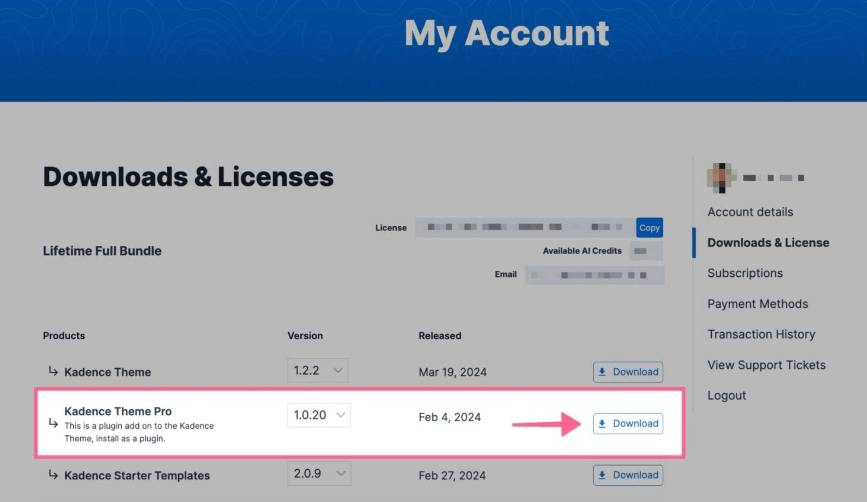Click the arrow icon beside Kadence Starter Templates

click(x=52, y=476)
